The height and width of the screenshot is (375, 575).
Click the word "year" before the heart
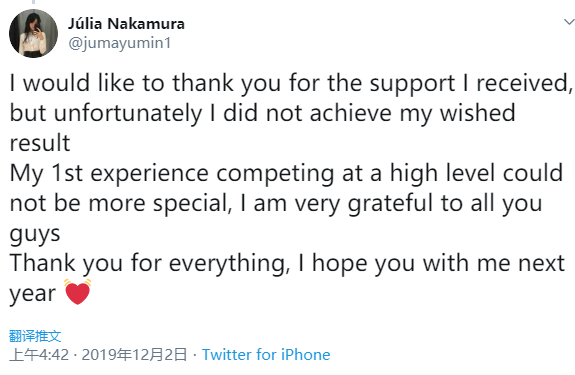click(33, 294)
